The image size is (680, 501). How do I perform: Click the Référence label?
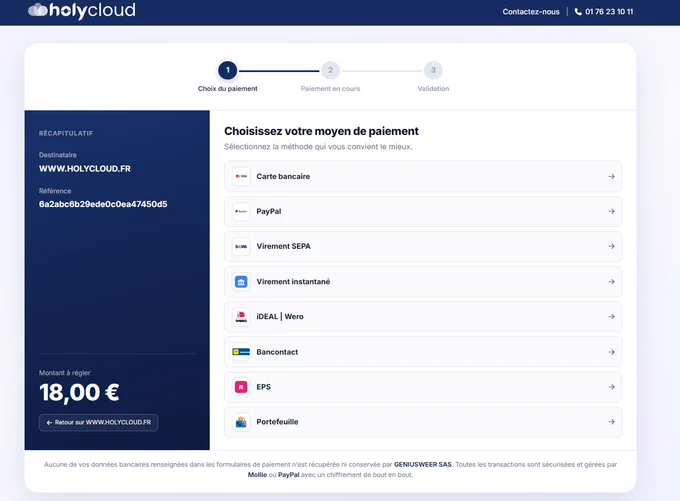pyautogui.click(x=55, y=191)
